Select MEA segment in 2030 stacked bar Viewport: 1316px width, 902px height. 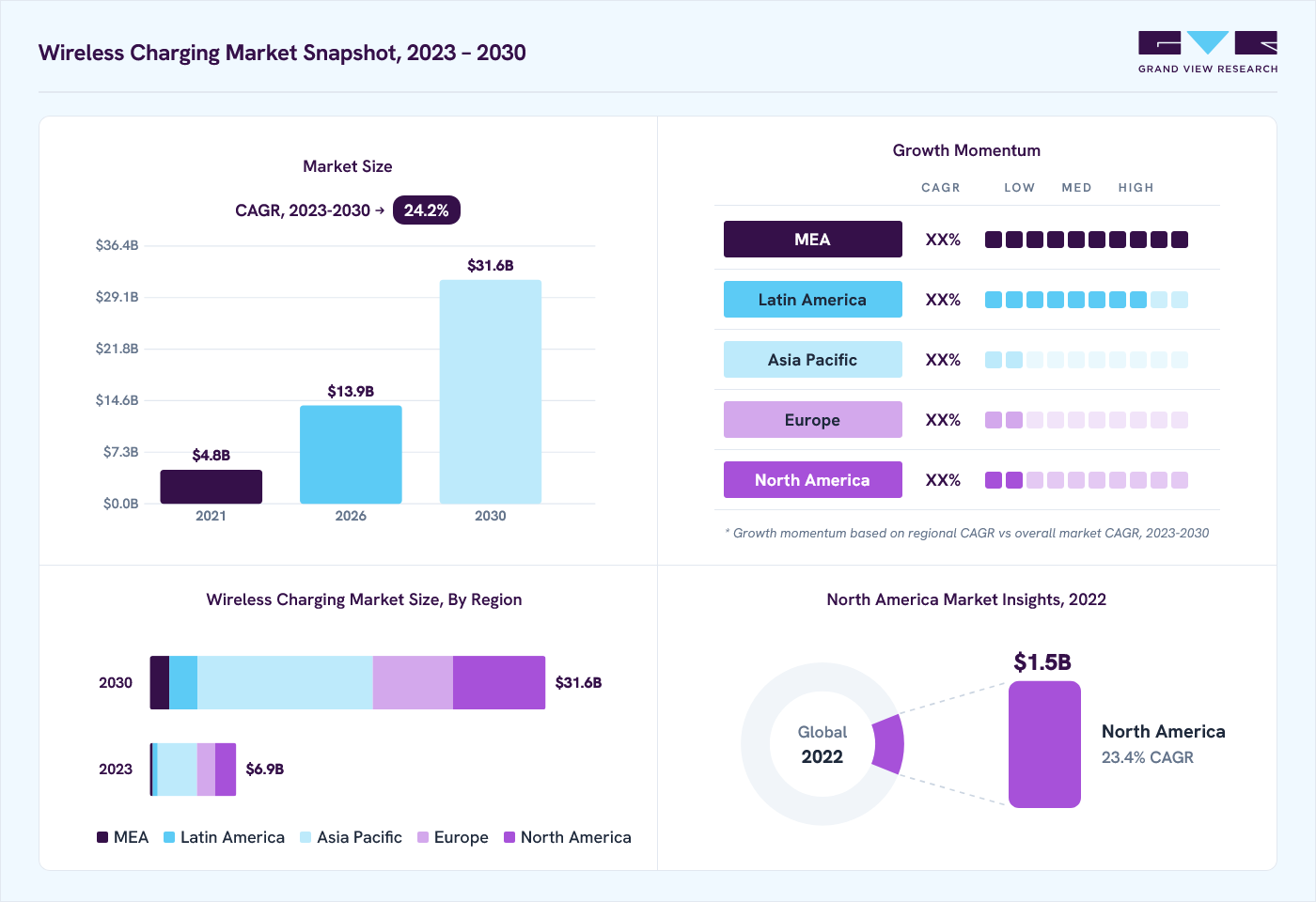tap(160, 683)
